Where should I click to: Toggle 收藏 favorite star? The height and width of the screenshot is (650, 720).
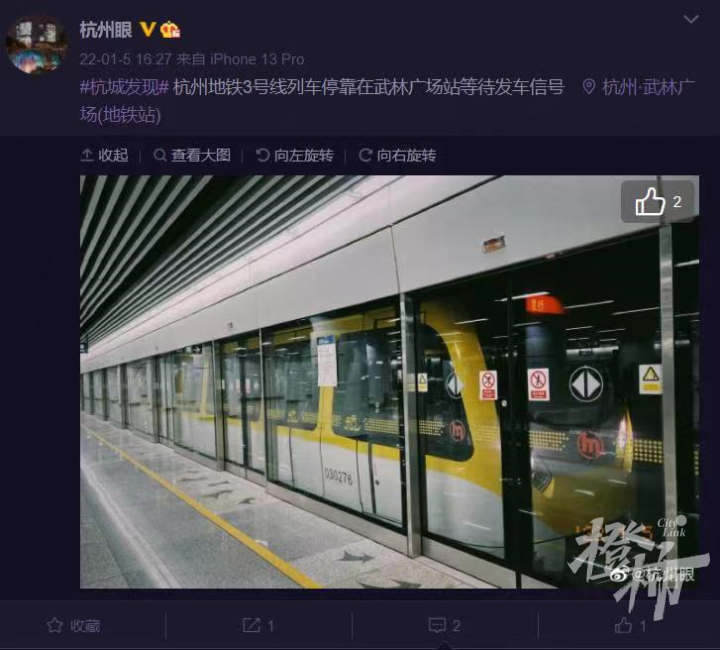[73, 626]
